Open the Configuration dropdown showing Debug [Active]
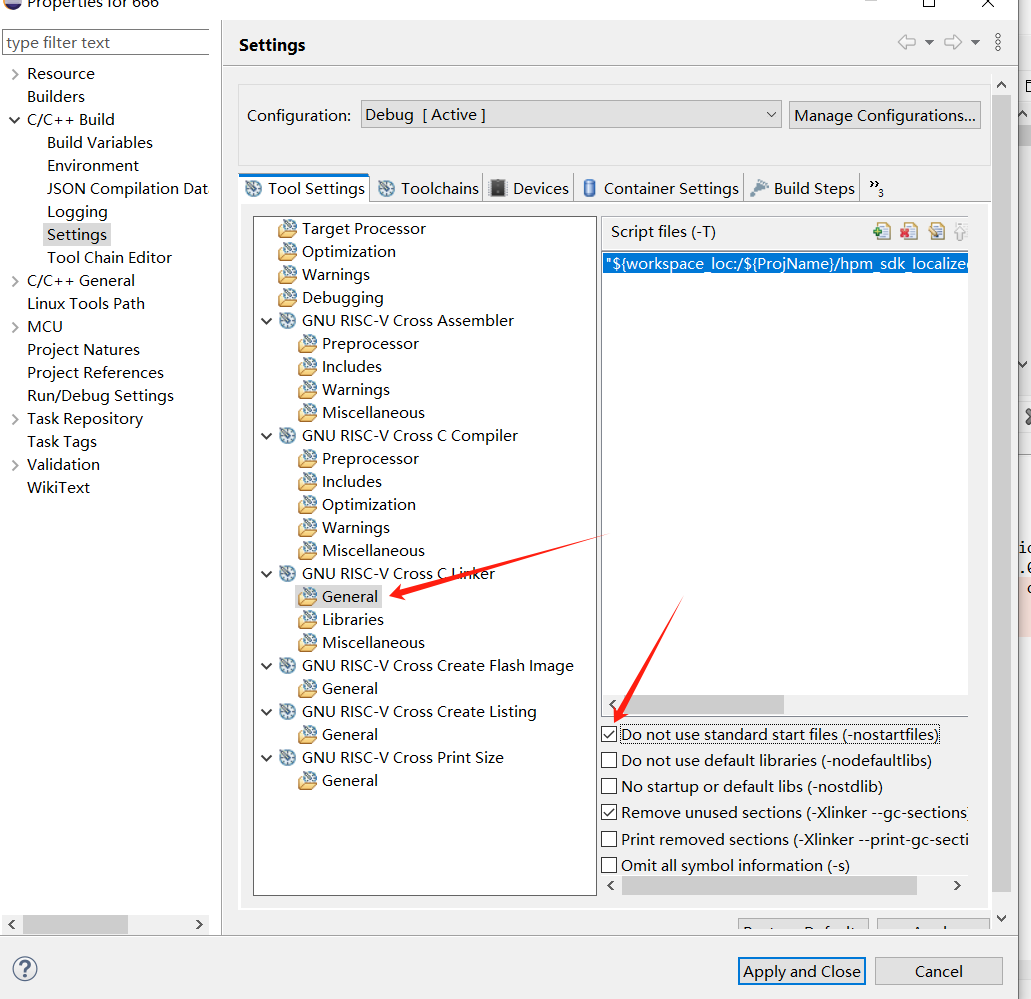 [571, 115]
